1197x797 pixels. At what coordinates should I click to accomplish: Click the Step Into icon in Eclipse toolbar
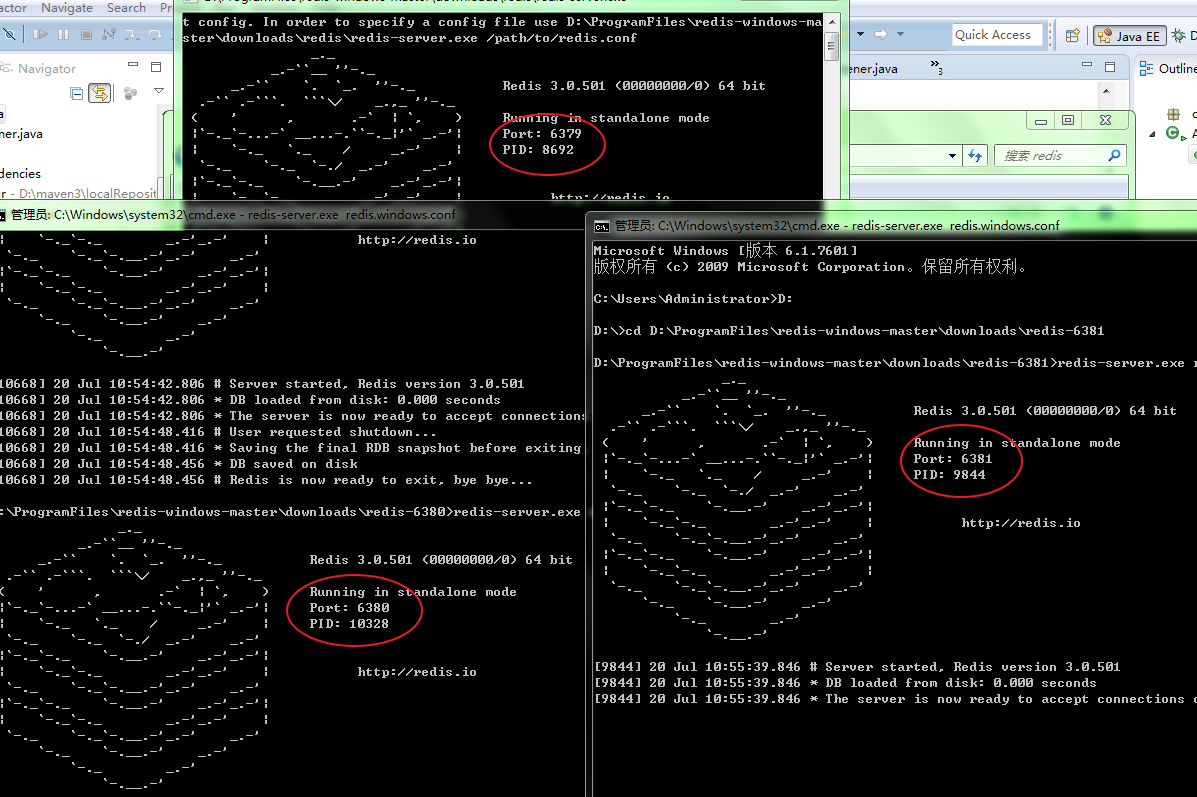(x=132, y=34)
